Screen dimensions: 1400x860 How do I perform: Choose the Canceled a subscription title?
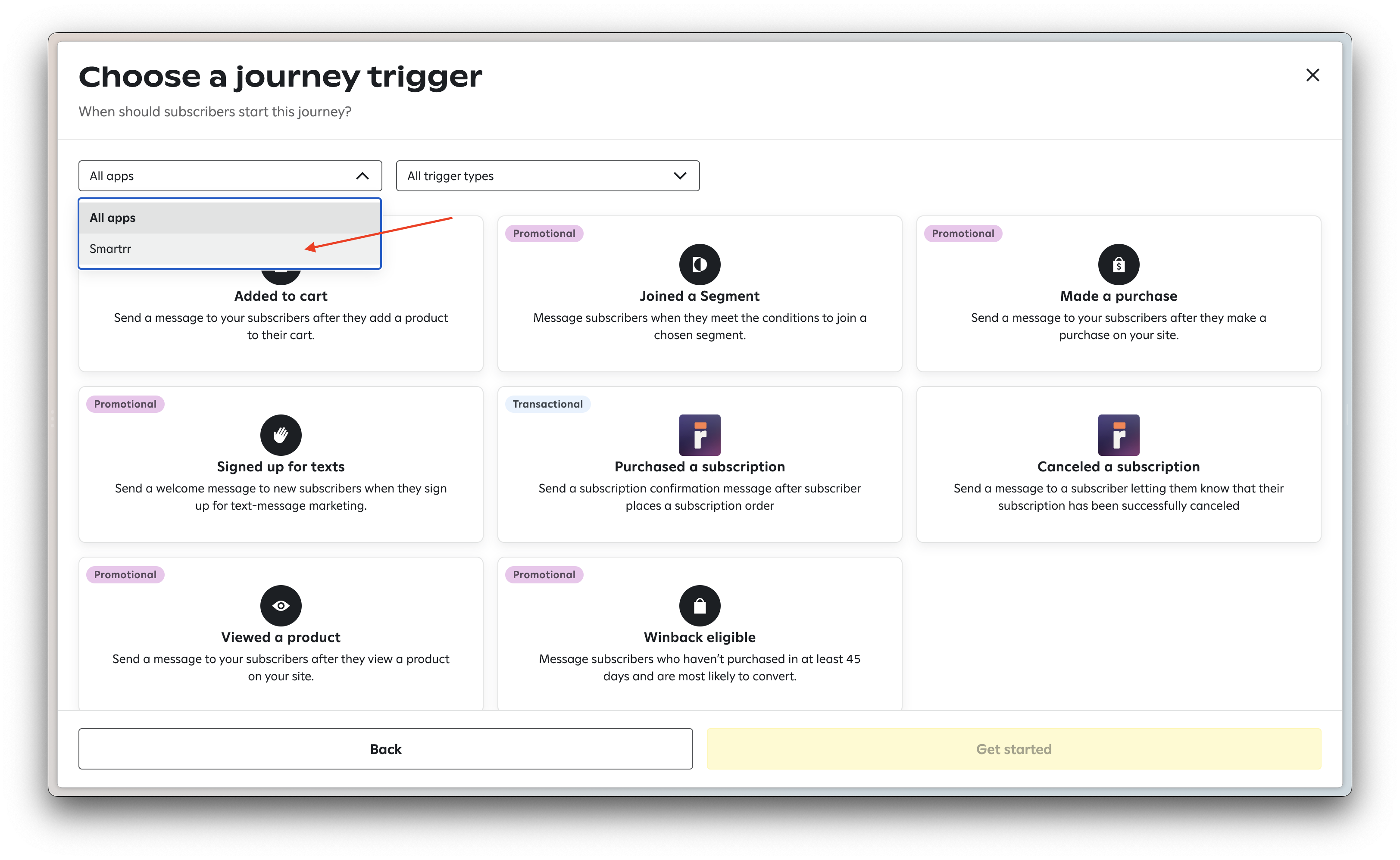pos(1118,467)
